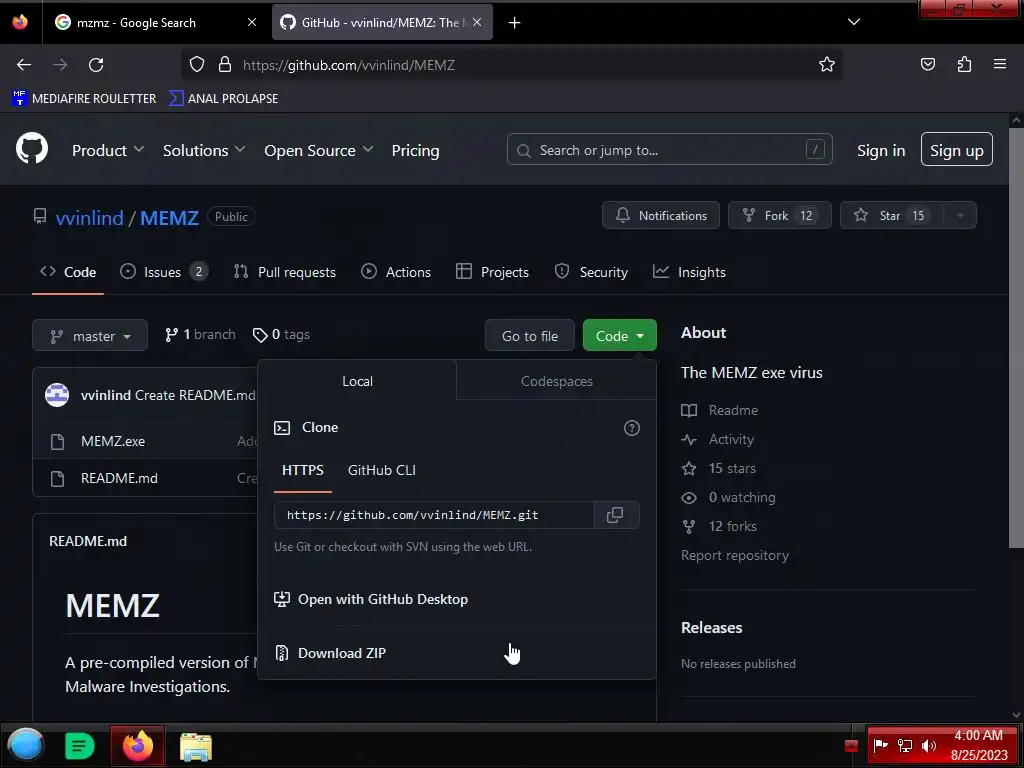Click the Sign in link
This screenshot has height=768, width=1024.
coord(881,150)
